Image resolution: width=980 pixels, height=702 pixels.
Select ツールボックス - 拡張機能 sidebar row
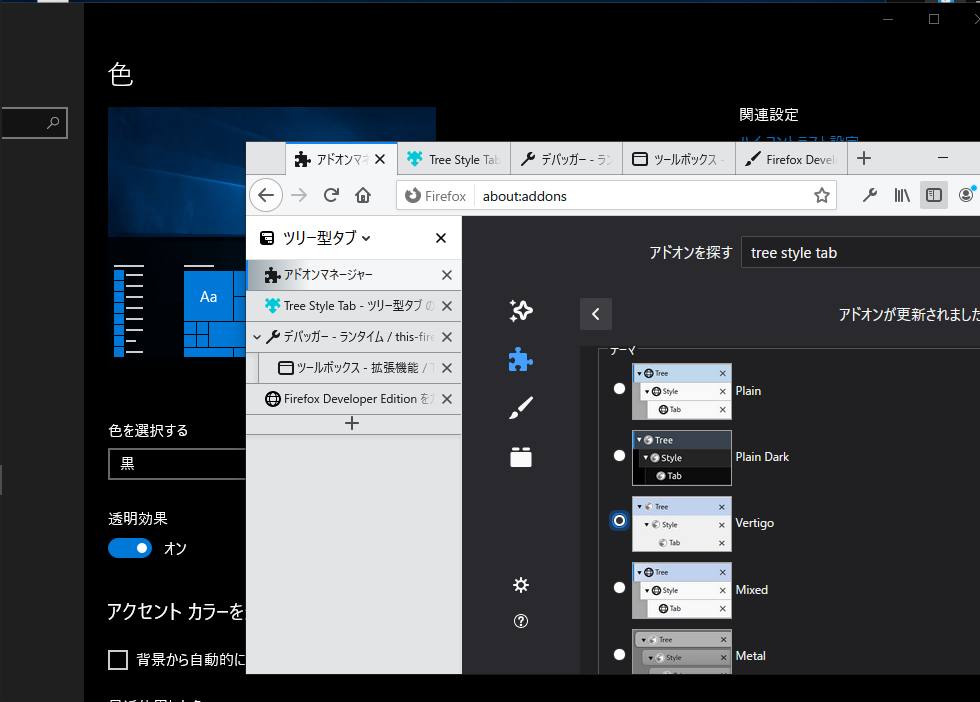coord(359,368)
